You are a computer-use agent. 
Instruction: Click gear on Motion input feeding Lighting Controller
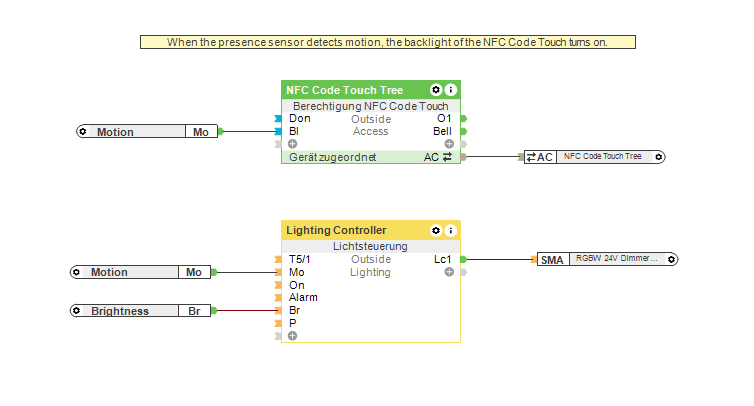tap(78, 272)
